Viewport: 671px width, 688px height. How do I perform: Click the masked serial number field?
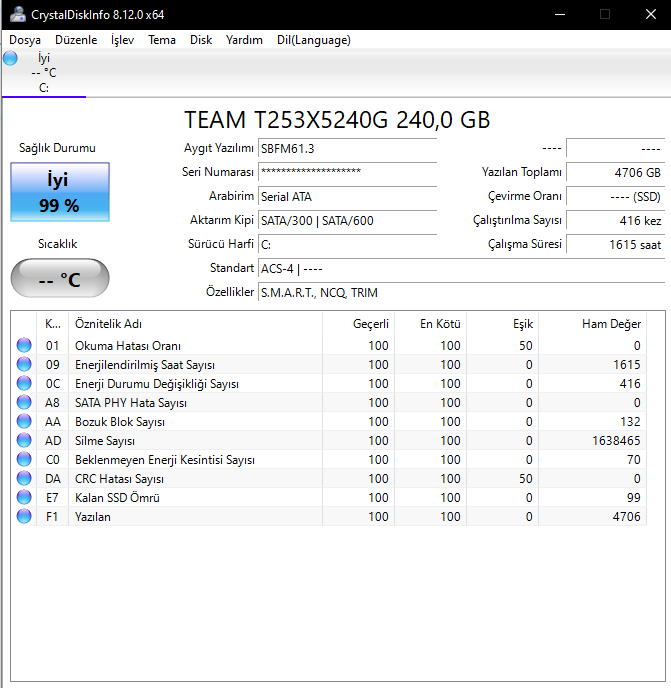(x=348, y=172)
